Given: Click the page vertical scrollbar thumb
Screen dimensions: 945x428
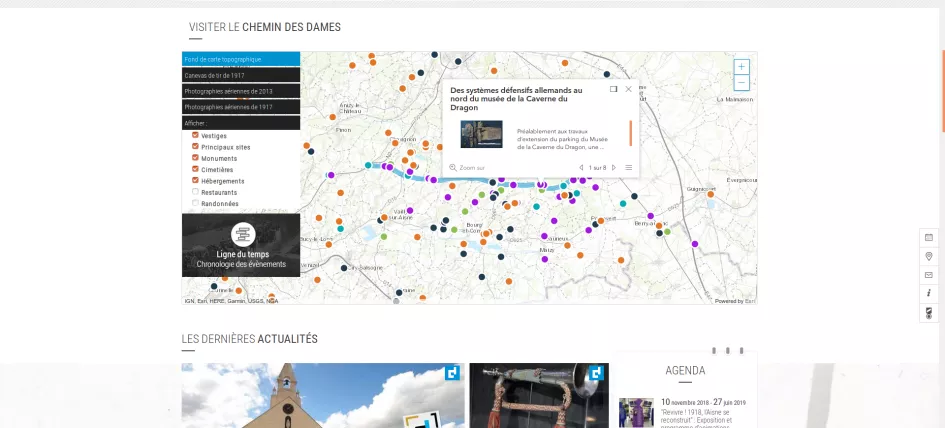Looking at the screenshot, I should click(943, 90).
